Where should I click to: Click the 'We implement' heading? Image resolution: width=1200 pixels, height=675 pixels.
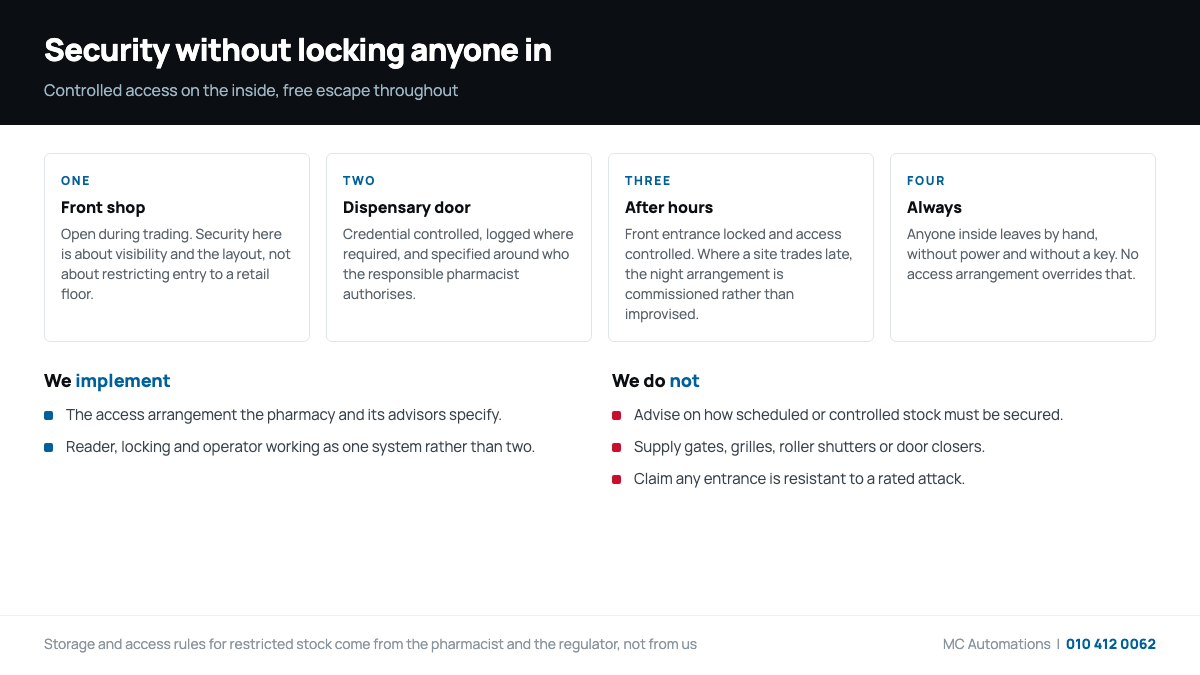(107, 381)
